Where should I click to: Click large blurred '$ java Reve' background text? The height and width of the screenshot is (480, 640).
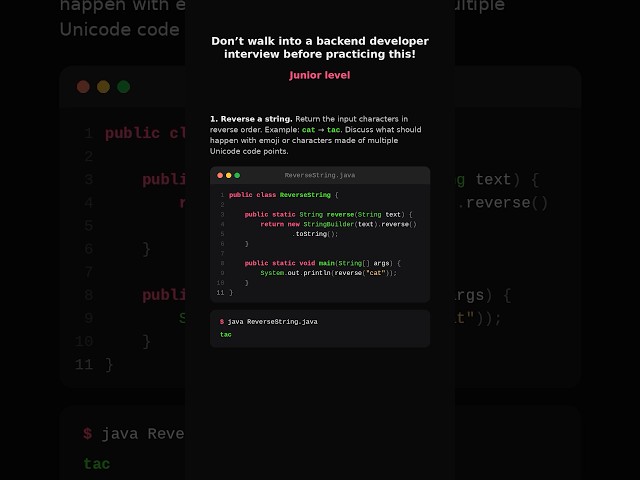[x=133, y=433]
